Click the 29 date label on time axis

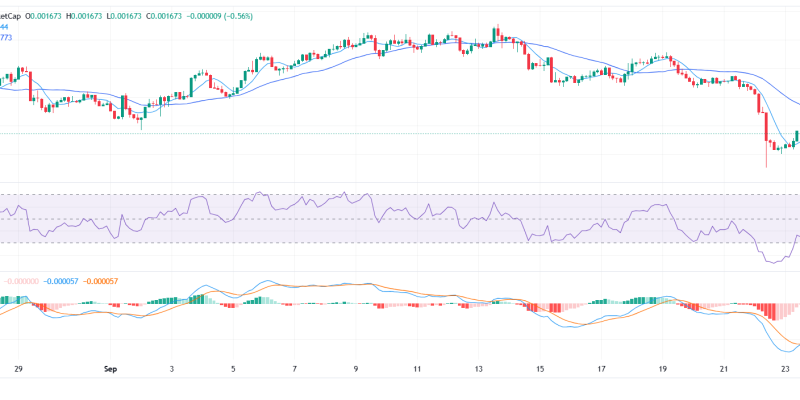tap(18, 369)
